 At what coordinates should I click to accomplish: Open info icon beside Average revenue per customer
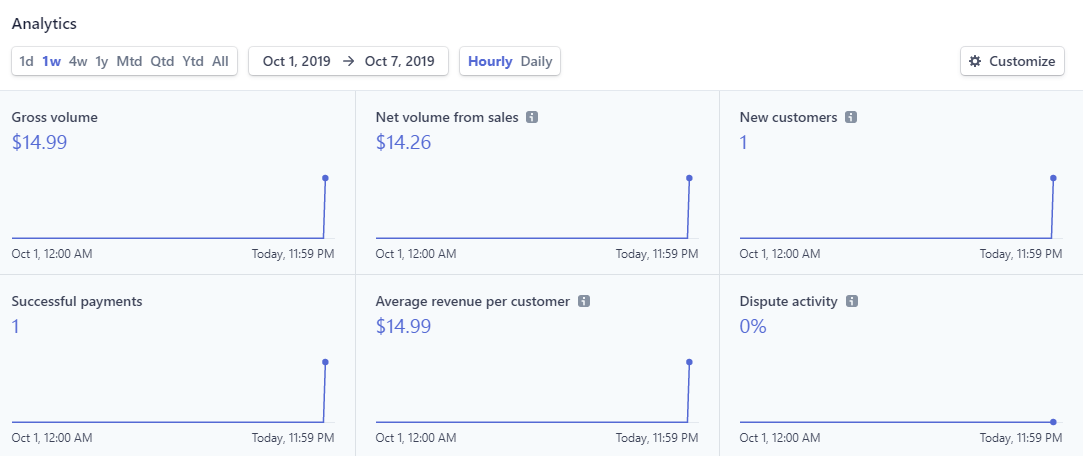[x=584, y=301]
